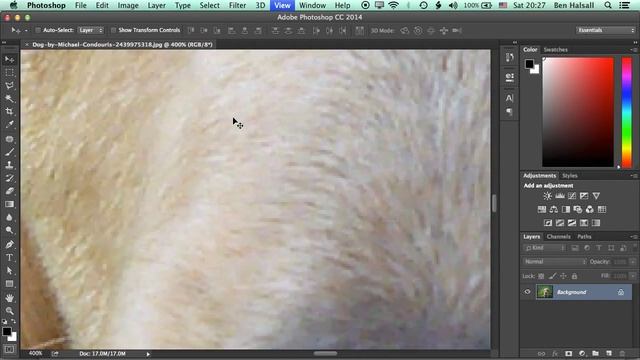
Task: Open the Character panel icon
Action: 509,98
